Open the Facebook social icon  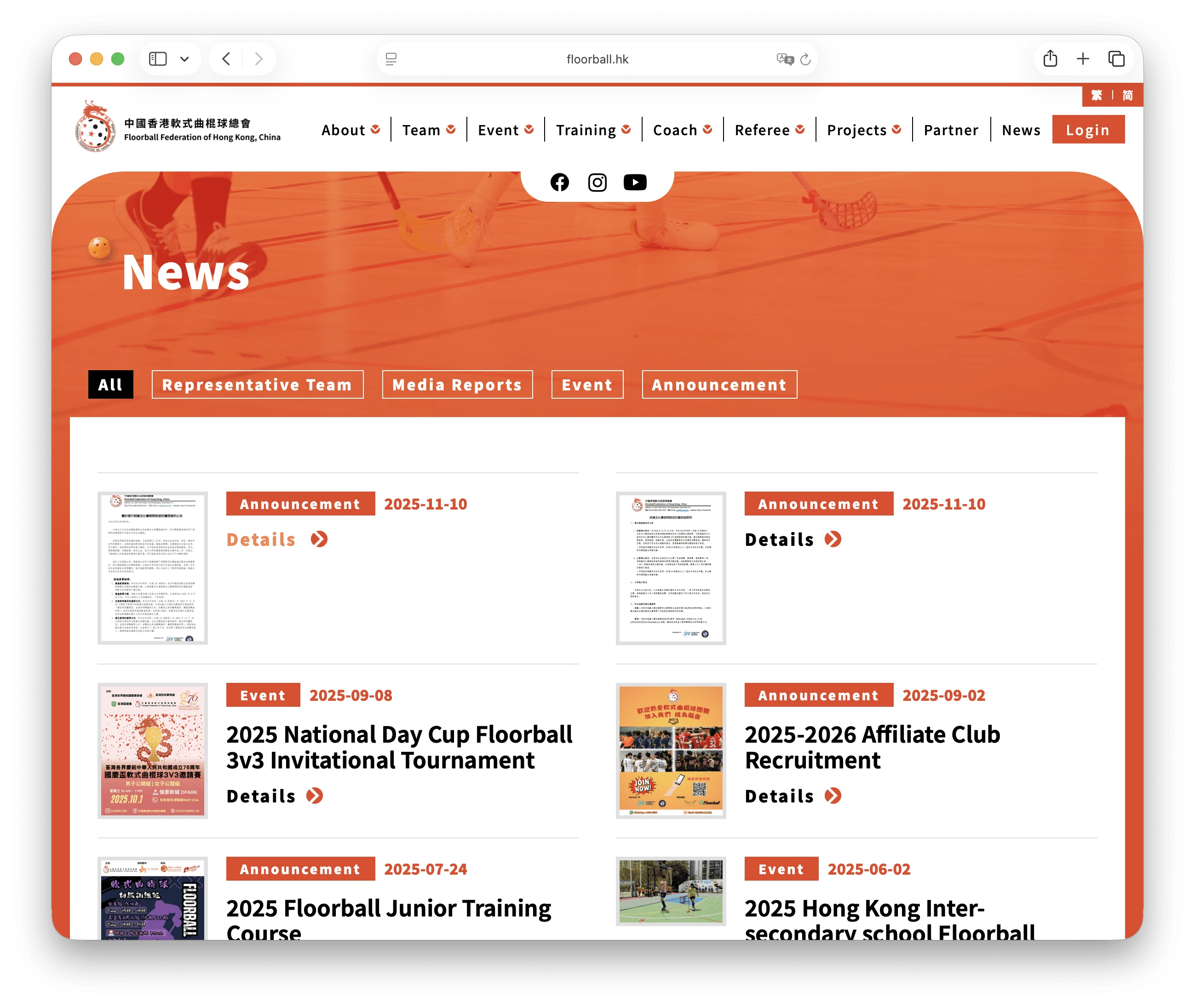coord(559,182)
